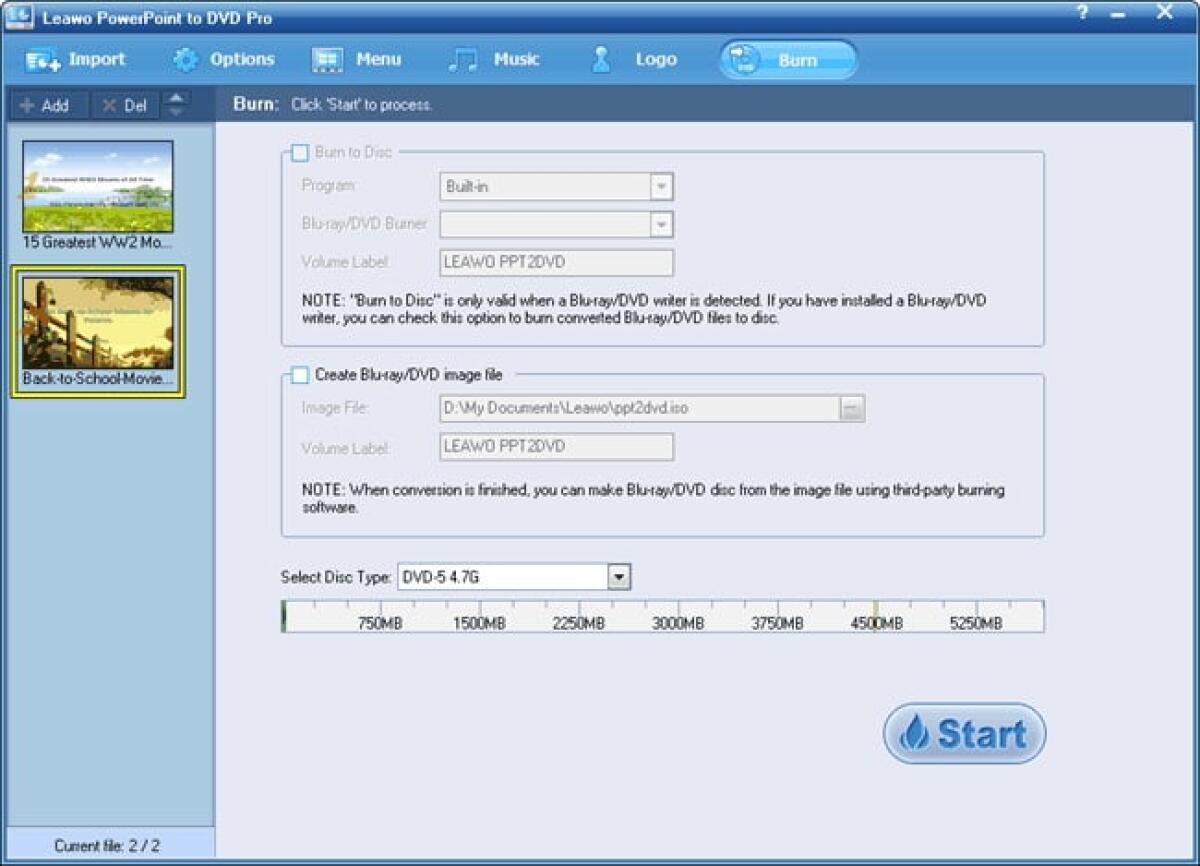Click the help question mark icon
The height and width of the screenshot is (866, 1200).
1080,12
